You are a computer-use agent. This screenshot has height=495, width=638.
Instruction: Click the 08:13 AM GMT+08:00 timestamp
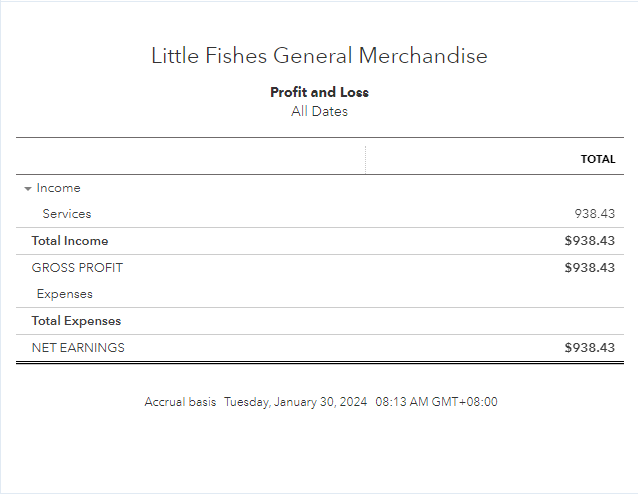tap(436, 402)
